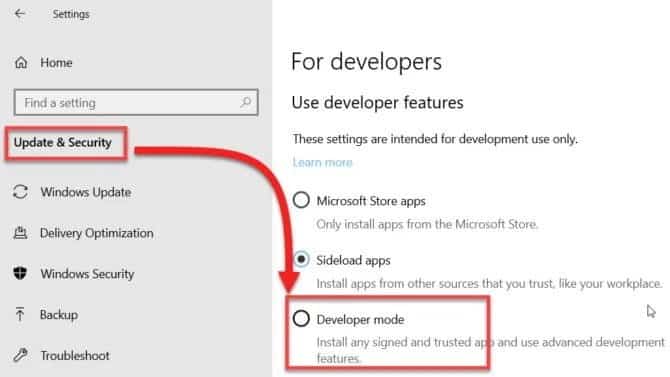The width and height of the screenshot is (670, 377).
Task: Click the Learn more link
Action: 323,162
